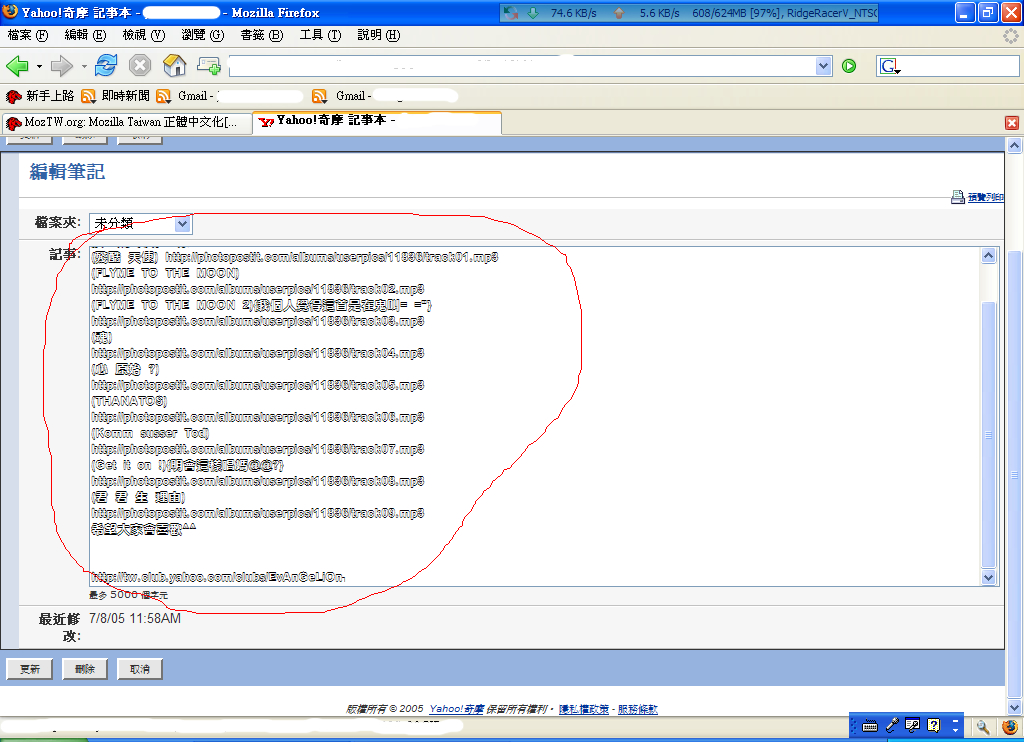This screenshot has width=1024, height=742.
Task: Open the language bar options arrow
Action: pyautogui.click(x=955, y=730)
